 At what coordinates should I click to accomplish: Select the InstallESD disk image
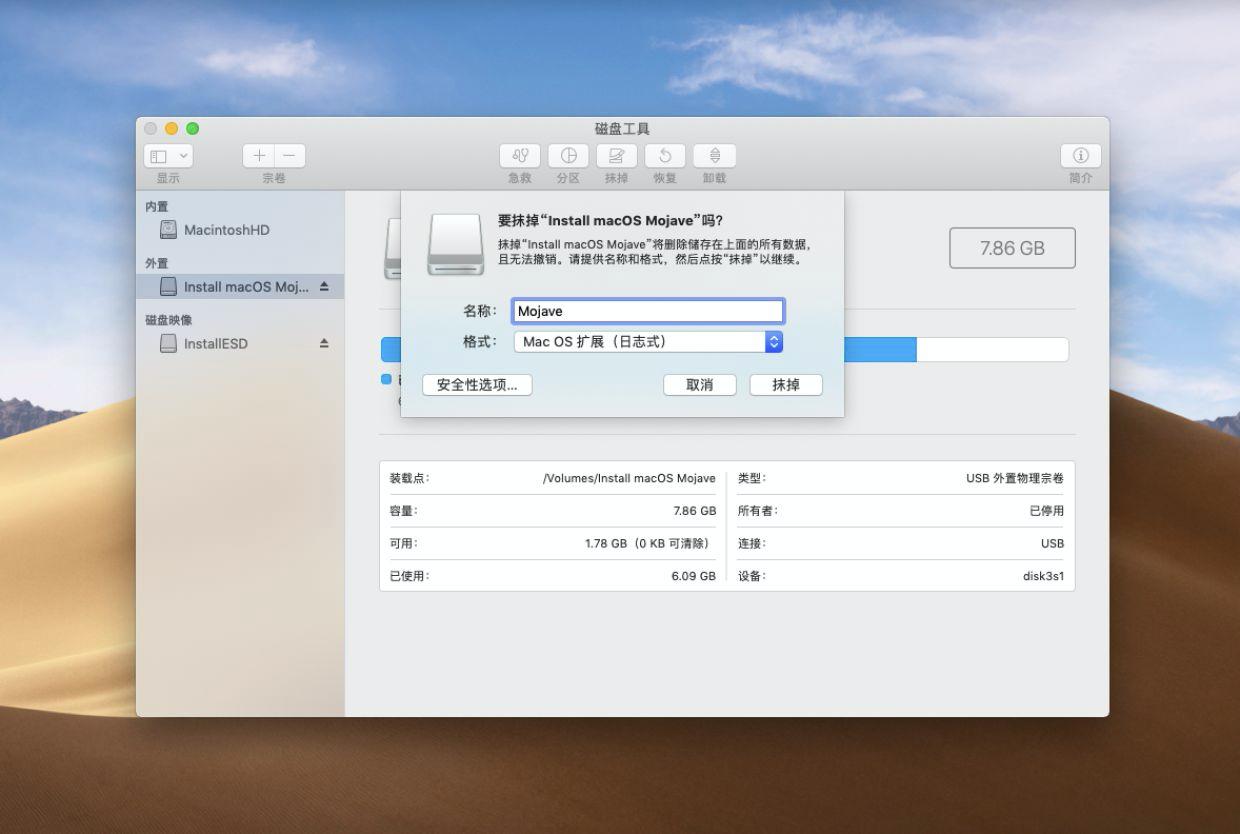click(x=222, y=343)
